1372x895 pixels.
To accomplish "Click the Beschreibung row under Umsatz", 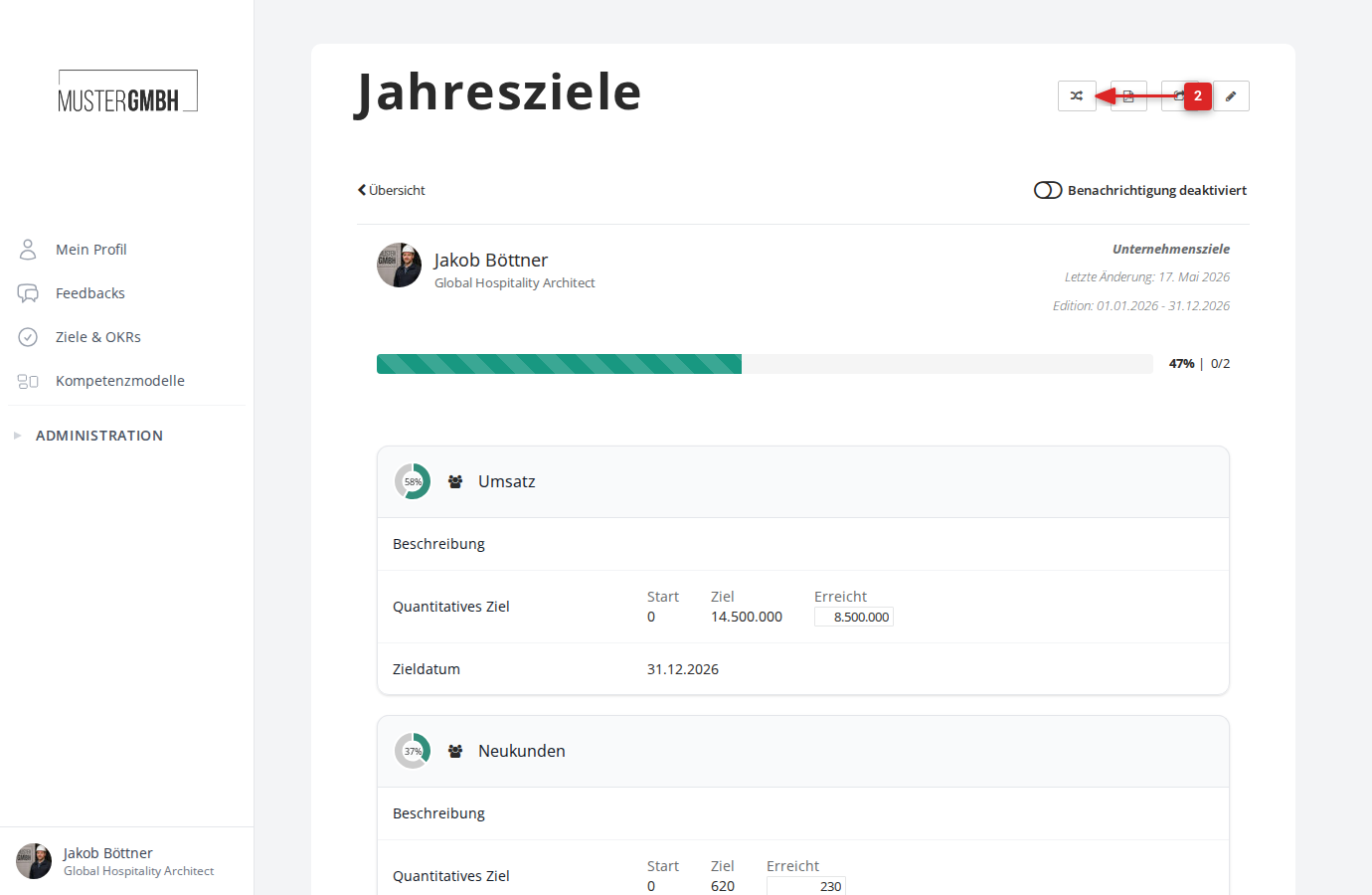I will point(803,544).
